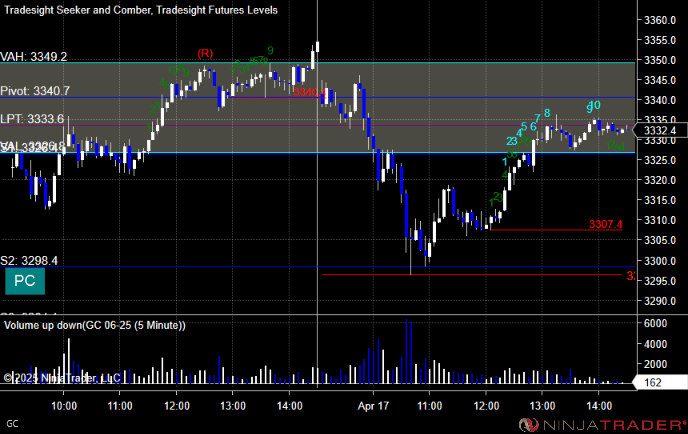688x434 pixels.
Task: Click the 2000 volume axis label
Action: point(656,364)
